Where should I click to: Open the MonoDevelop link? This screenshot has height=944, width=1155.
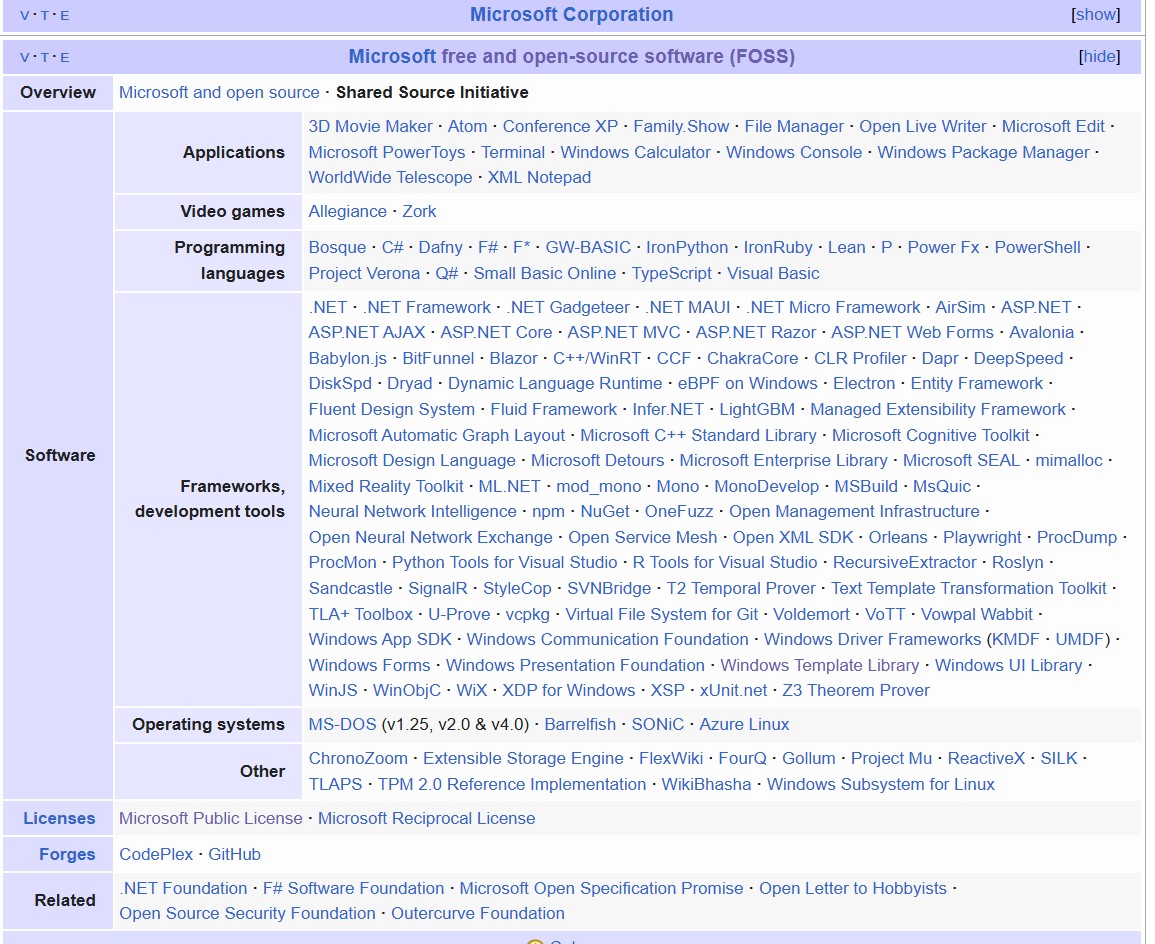(x=767, y=487)
